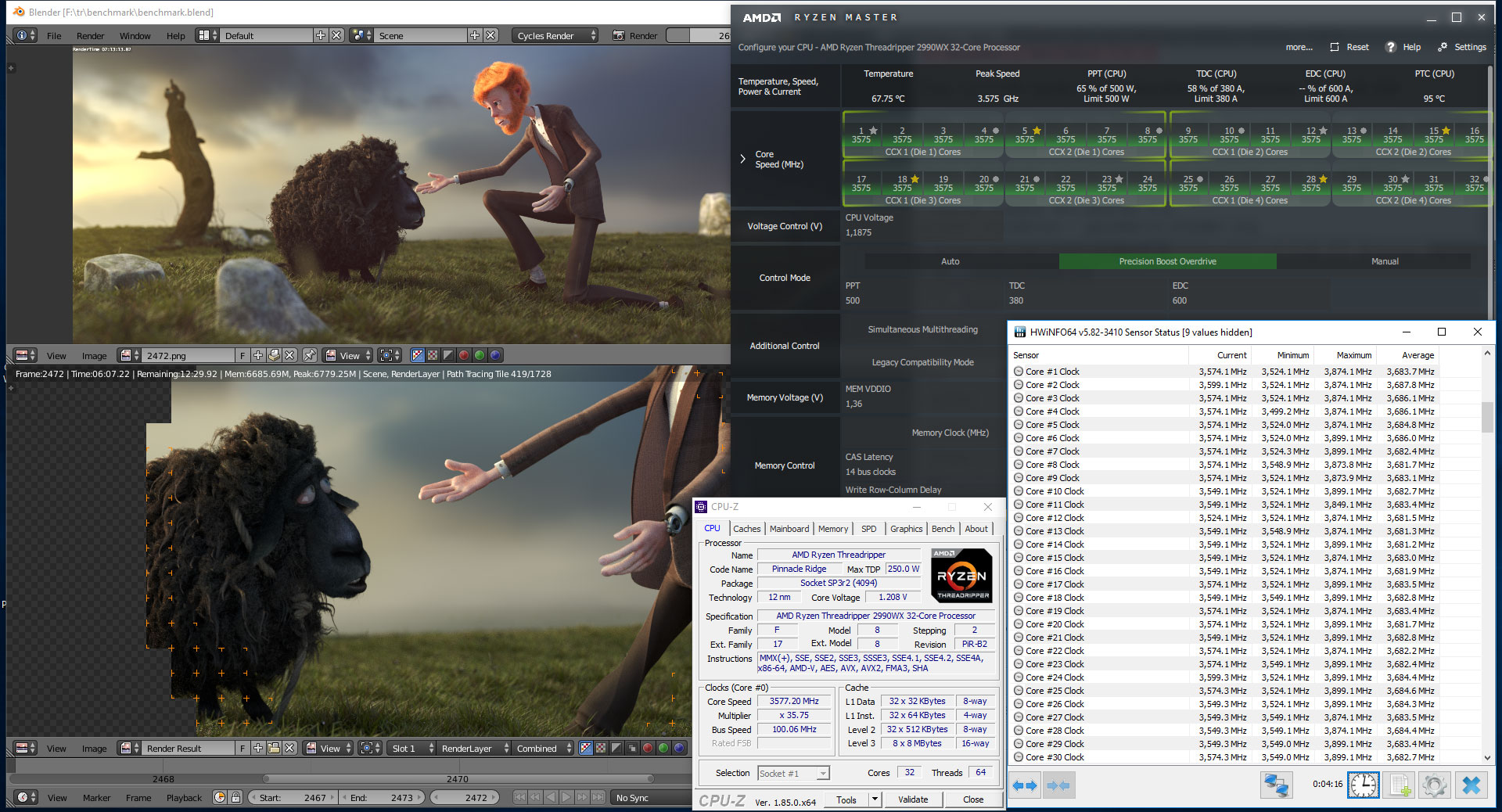
Task: Open image file icon in upper image editor
Action: (x=274, y=355)
